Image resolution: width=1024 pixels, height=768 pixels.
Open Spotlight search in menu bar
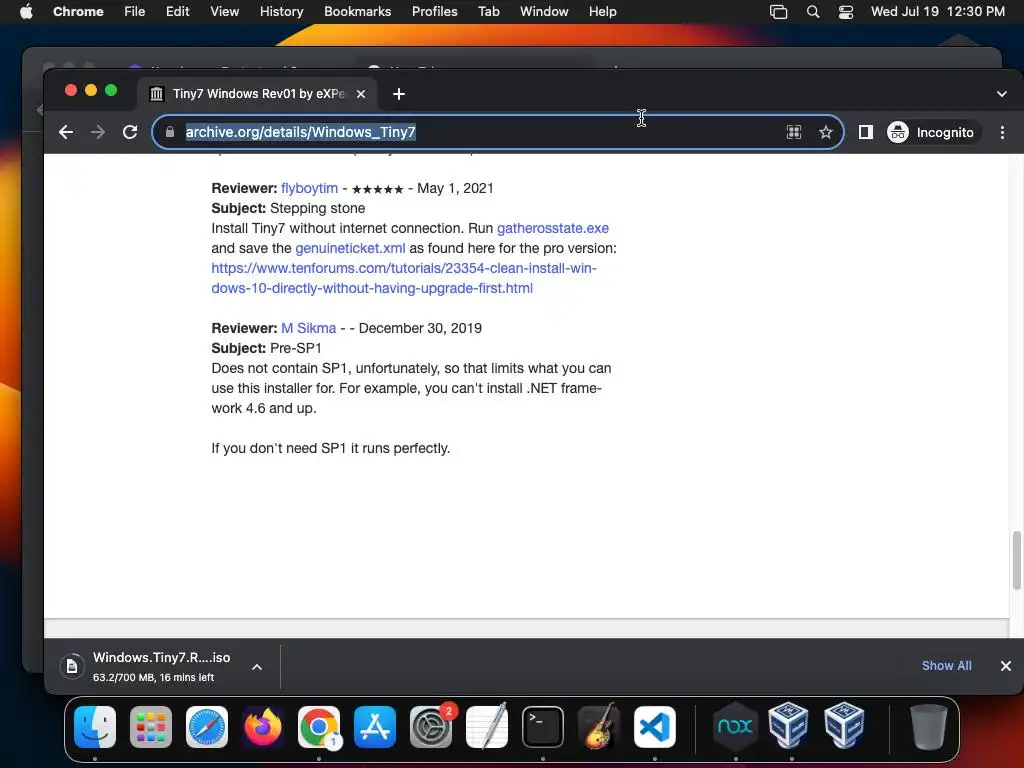click(812, 12)
